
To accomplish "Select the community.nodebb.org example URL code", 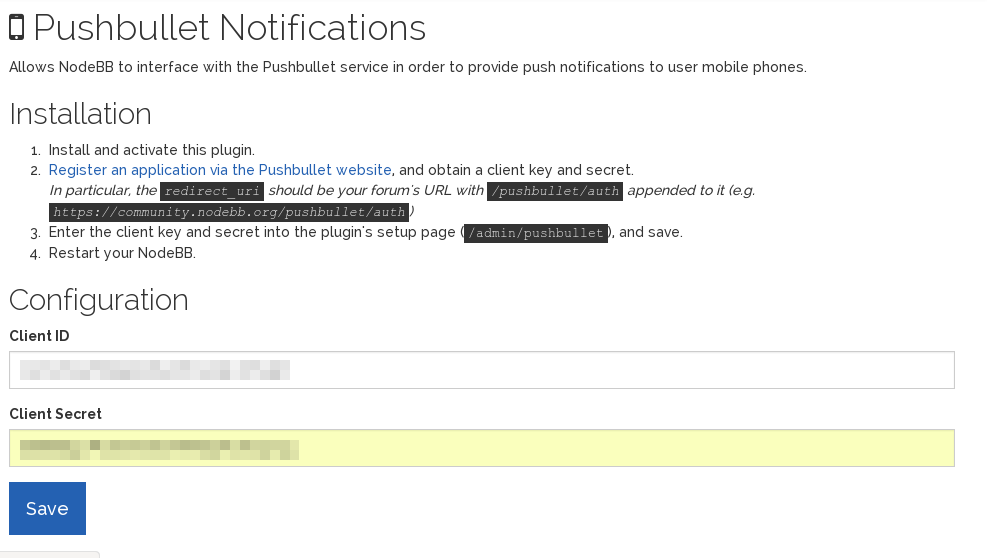I will (x=228, y=212).
